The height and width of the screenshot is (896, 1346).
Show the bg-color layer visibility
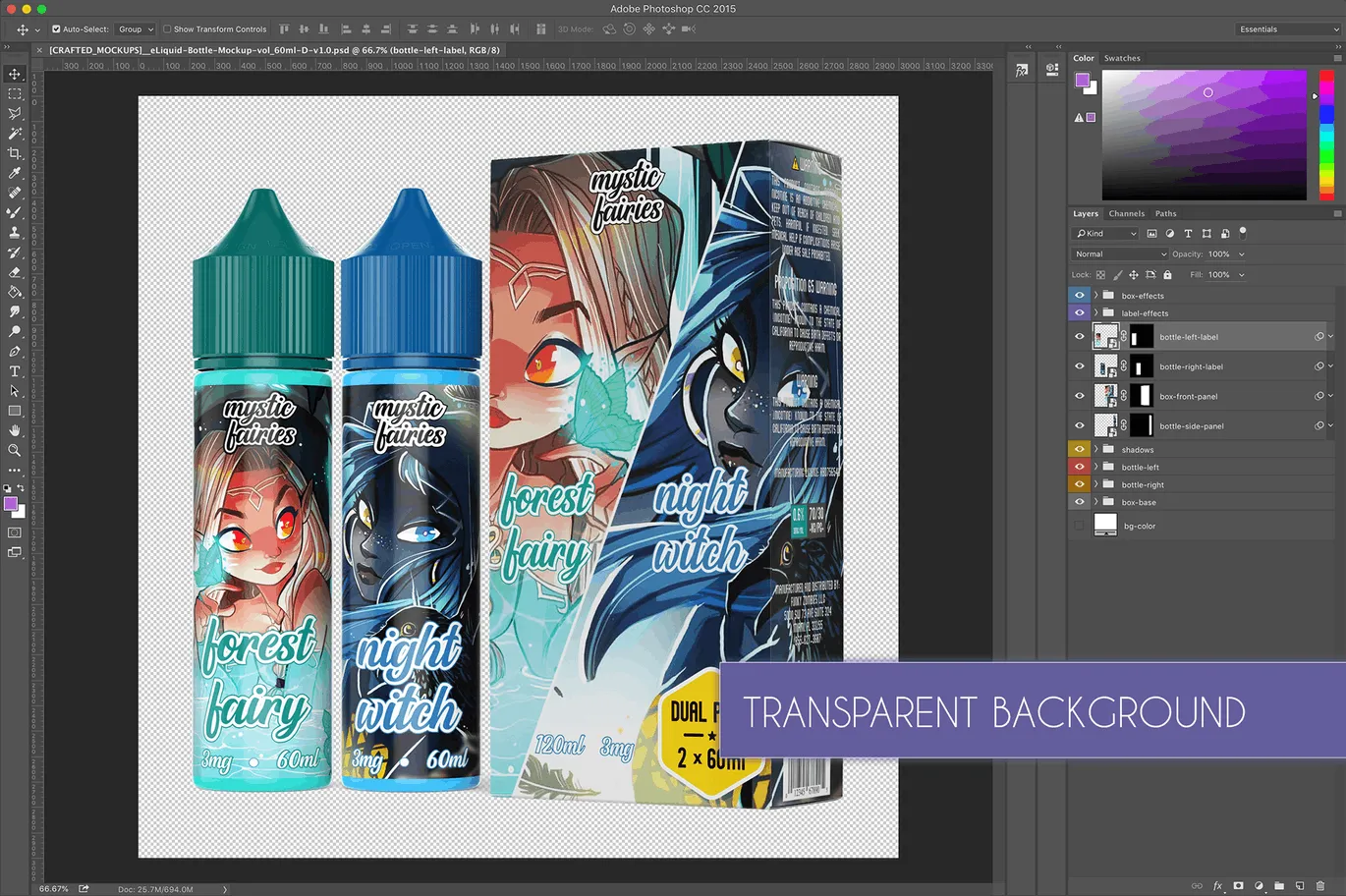point(1079,525)
